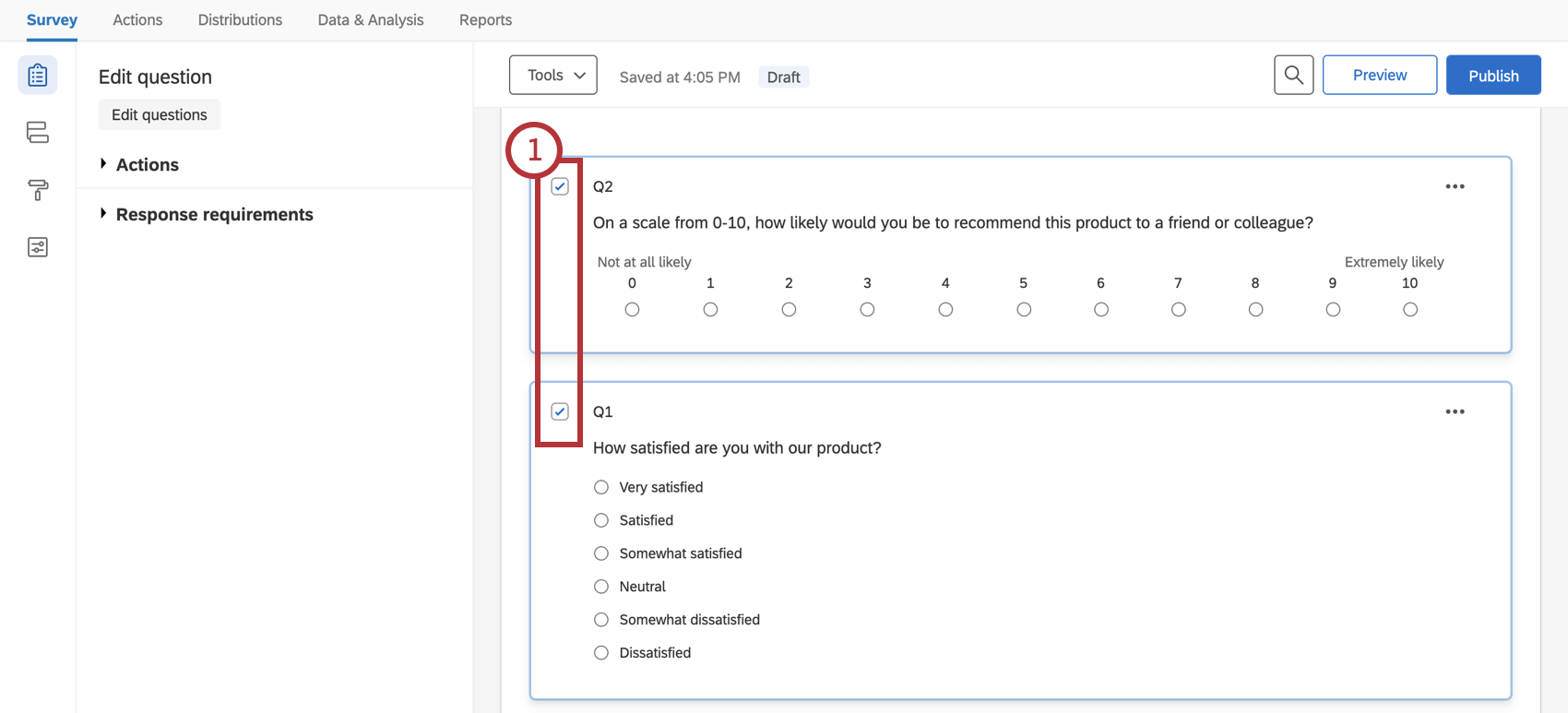The height and width of the screenshot is (713, 1568).
Task: Open the Survey options sidebar icon
Action: (38, 247)
